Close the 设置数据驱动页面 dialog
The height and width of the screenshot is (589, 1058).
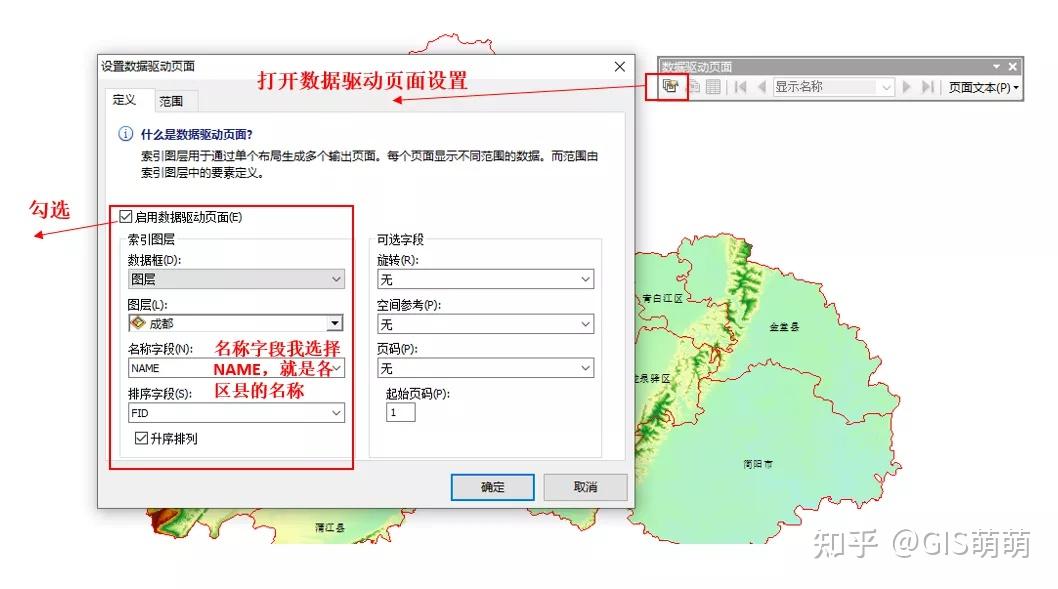point(619,66)
